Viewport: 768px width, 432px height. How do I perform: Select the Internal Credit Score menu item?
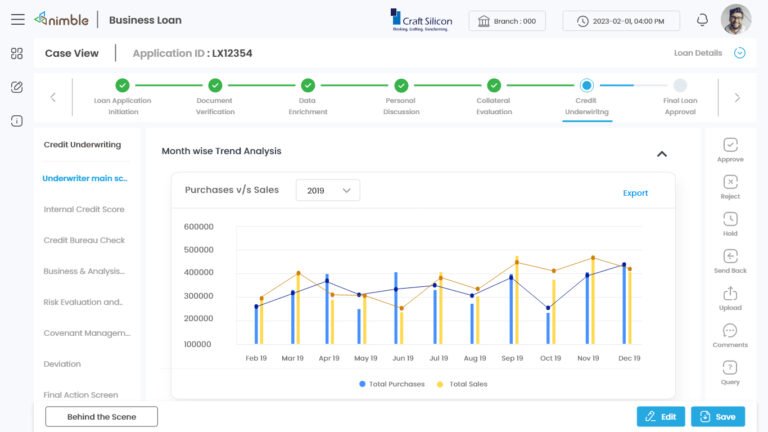coord(84,209)
